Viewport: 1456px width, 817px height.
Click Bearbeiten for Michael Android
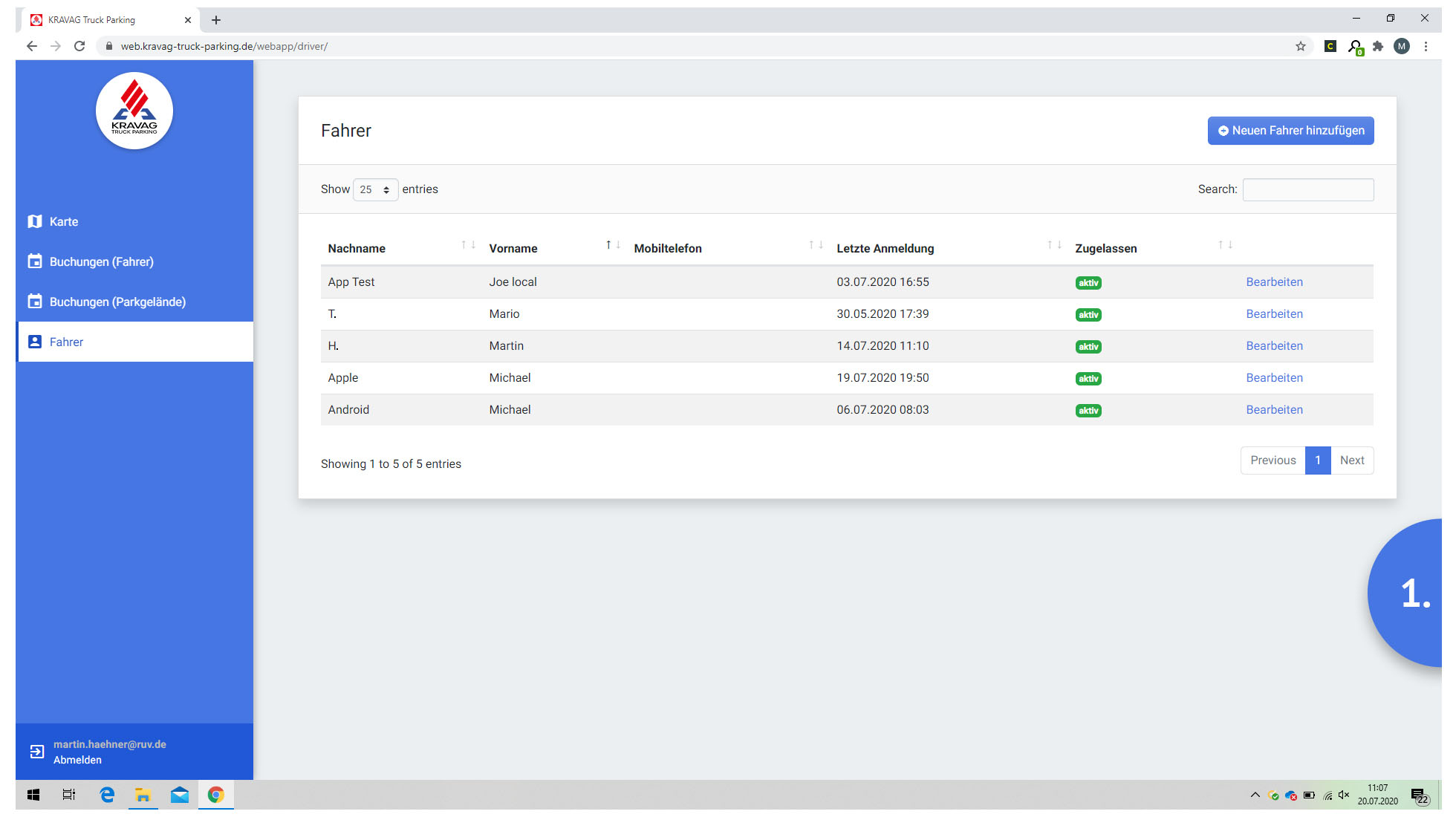click(1274, 410)
